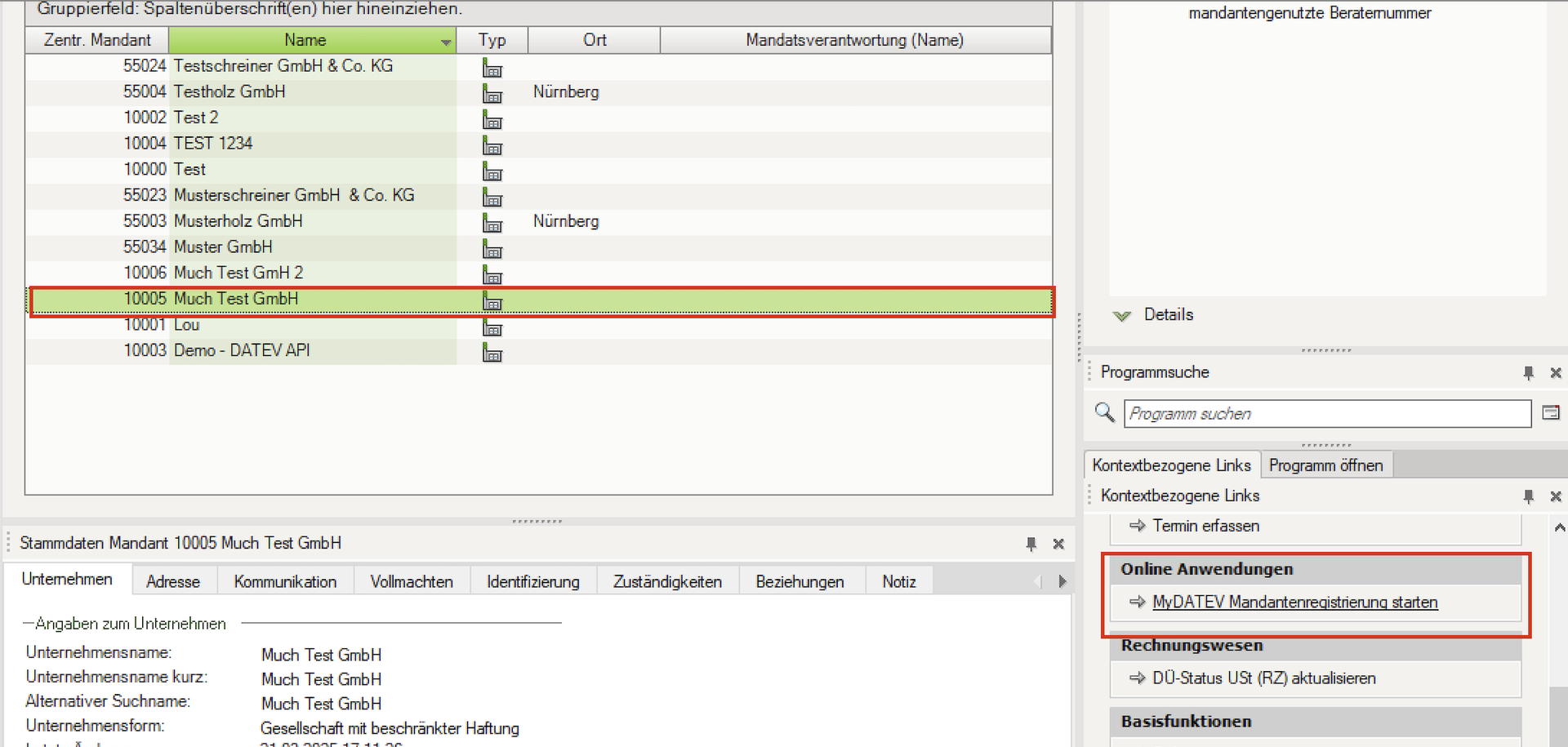Start MyDATEV Mandantenregistrierung link

tap(1294, 602)
